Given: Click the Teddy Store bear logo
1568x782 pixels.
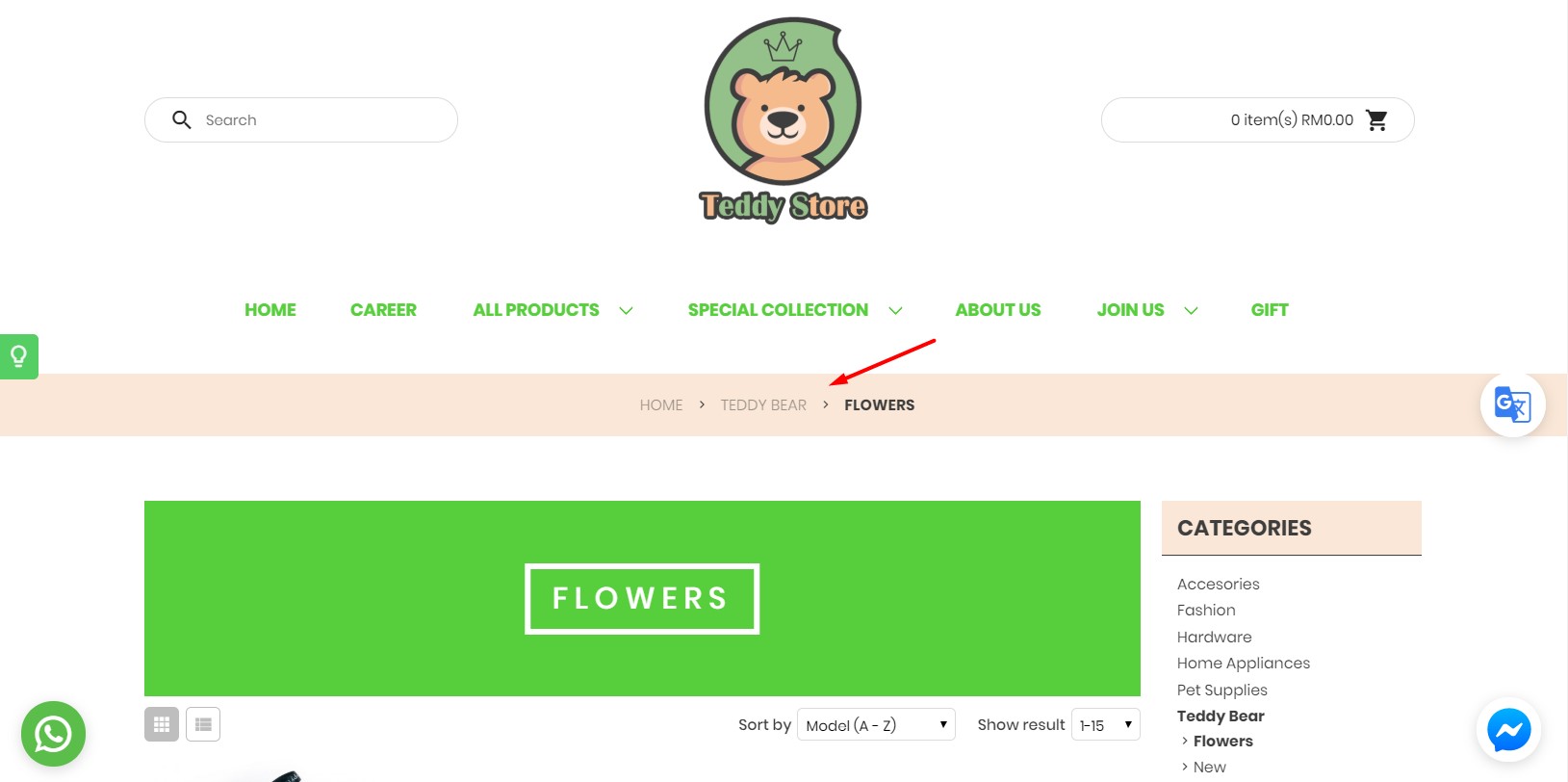Looking at the screenshot, I should 783,120.
